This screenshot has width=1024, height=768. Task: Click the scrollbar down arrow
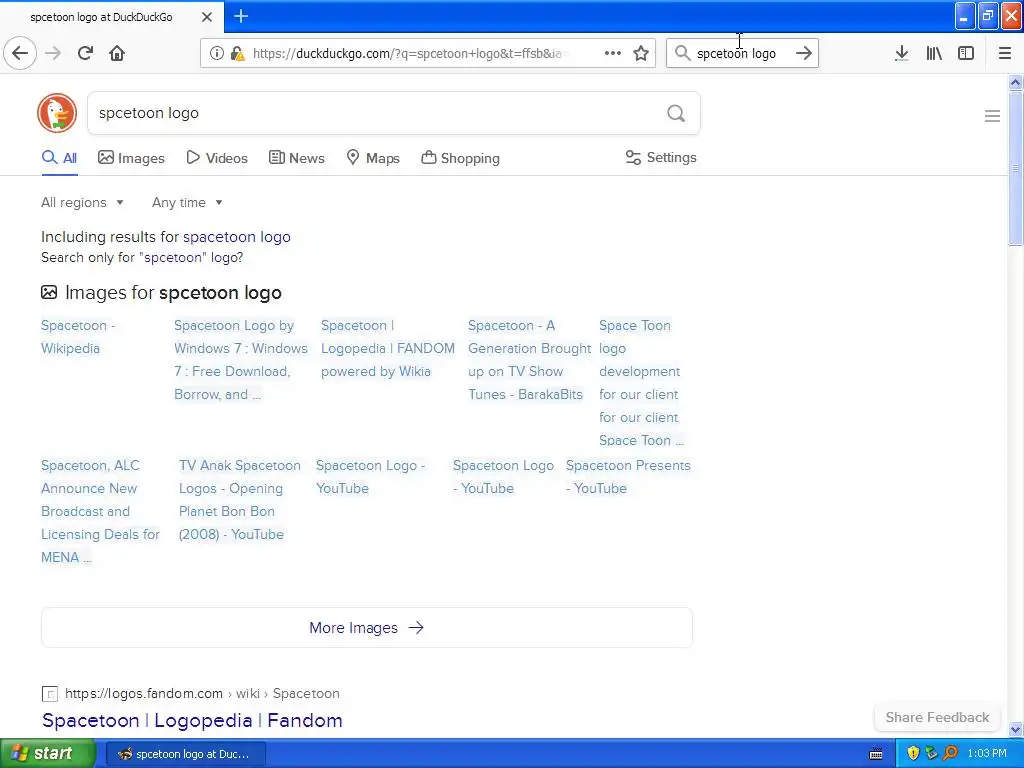1015,729
